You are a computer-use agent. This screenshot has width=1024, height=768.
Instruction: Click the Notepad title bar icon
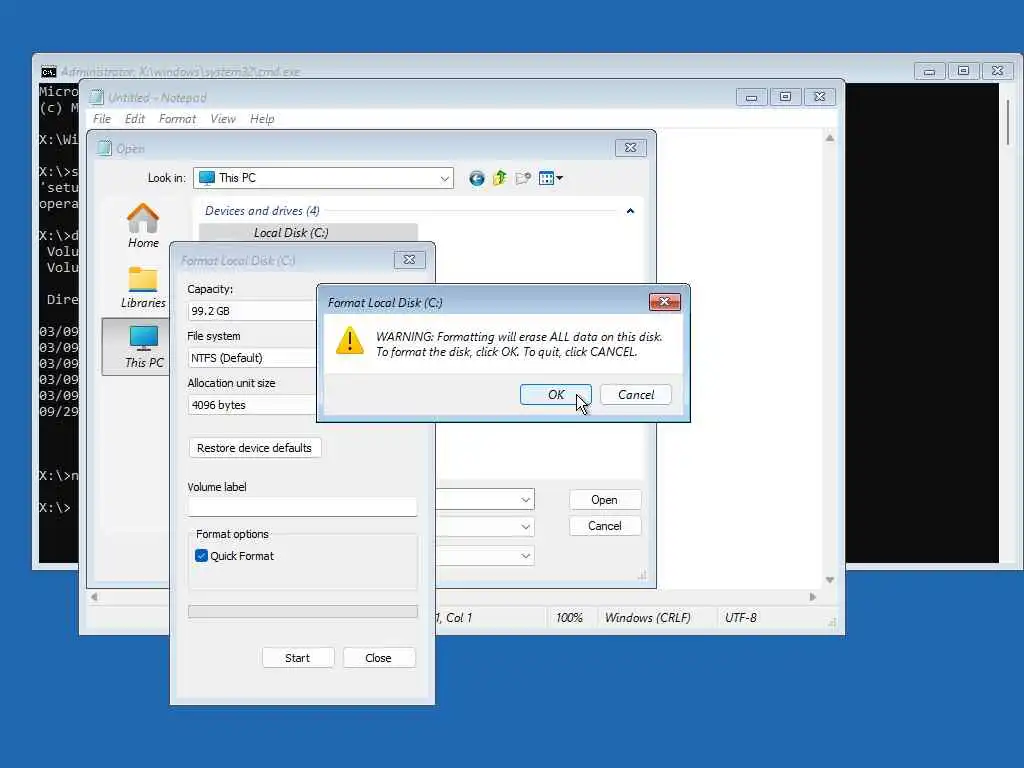click(x=97, y=97)
